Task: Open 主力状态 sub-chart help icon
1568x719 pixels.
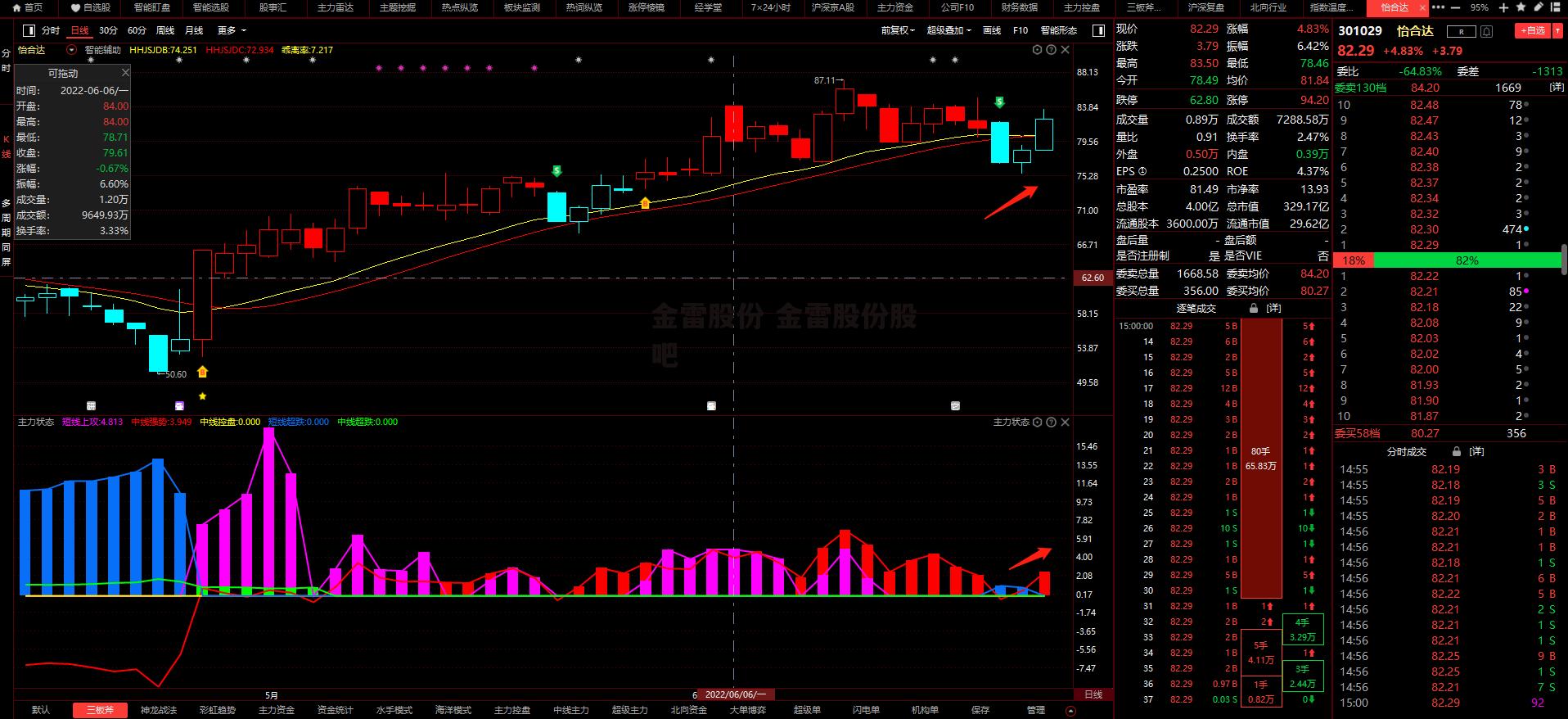Action: [1051, 423]
